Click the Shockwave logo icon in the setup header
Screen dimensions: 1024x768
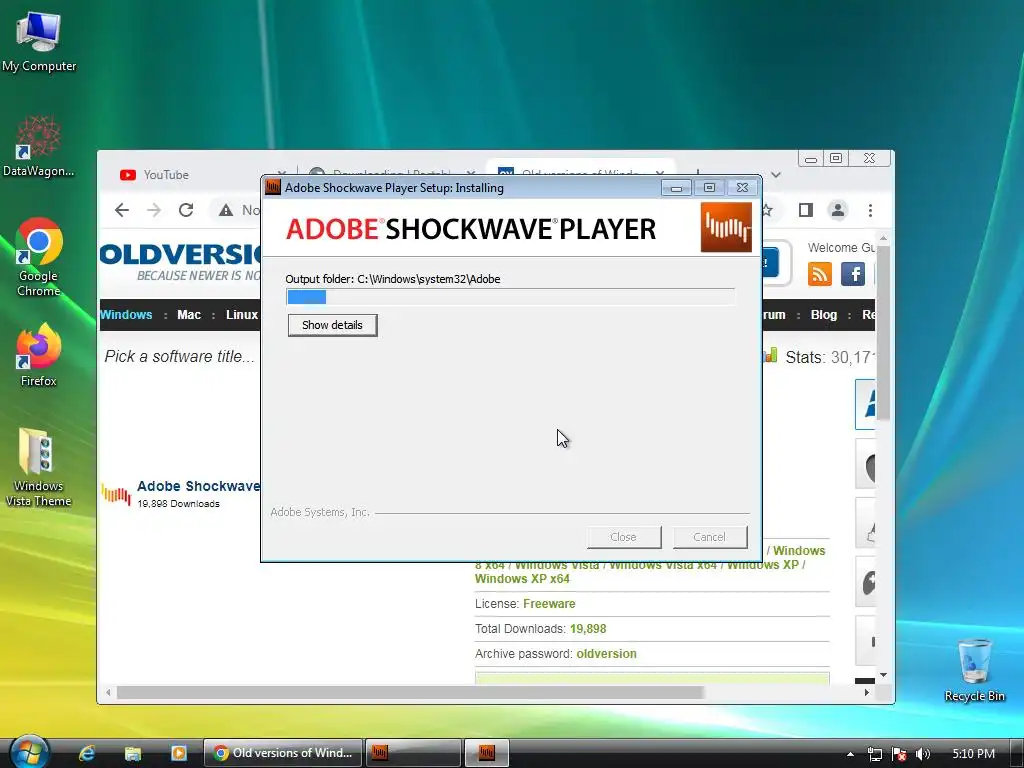tap(726, 227)
